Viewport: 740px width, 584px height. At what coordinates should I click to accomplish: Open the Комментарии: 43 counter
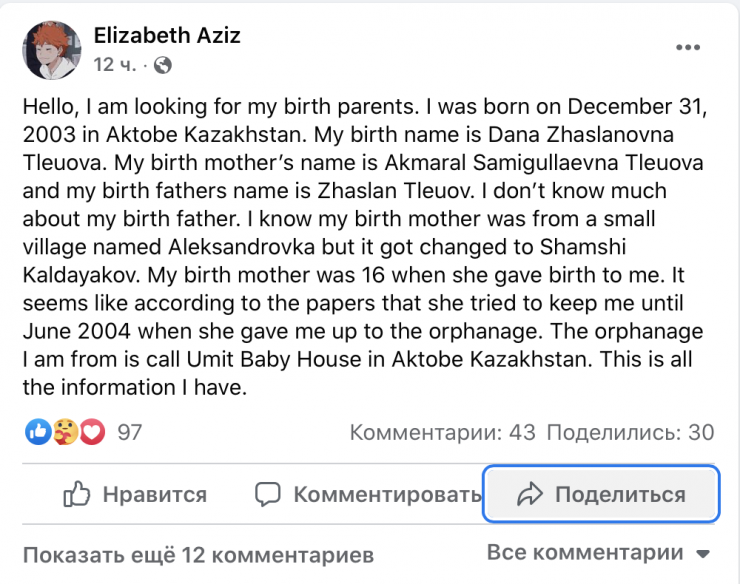(442, 432)
